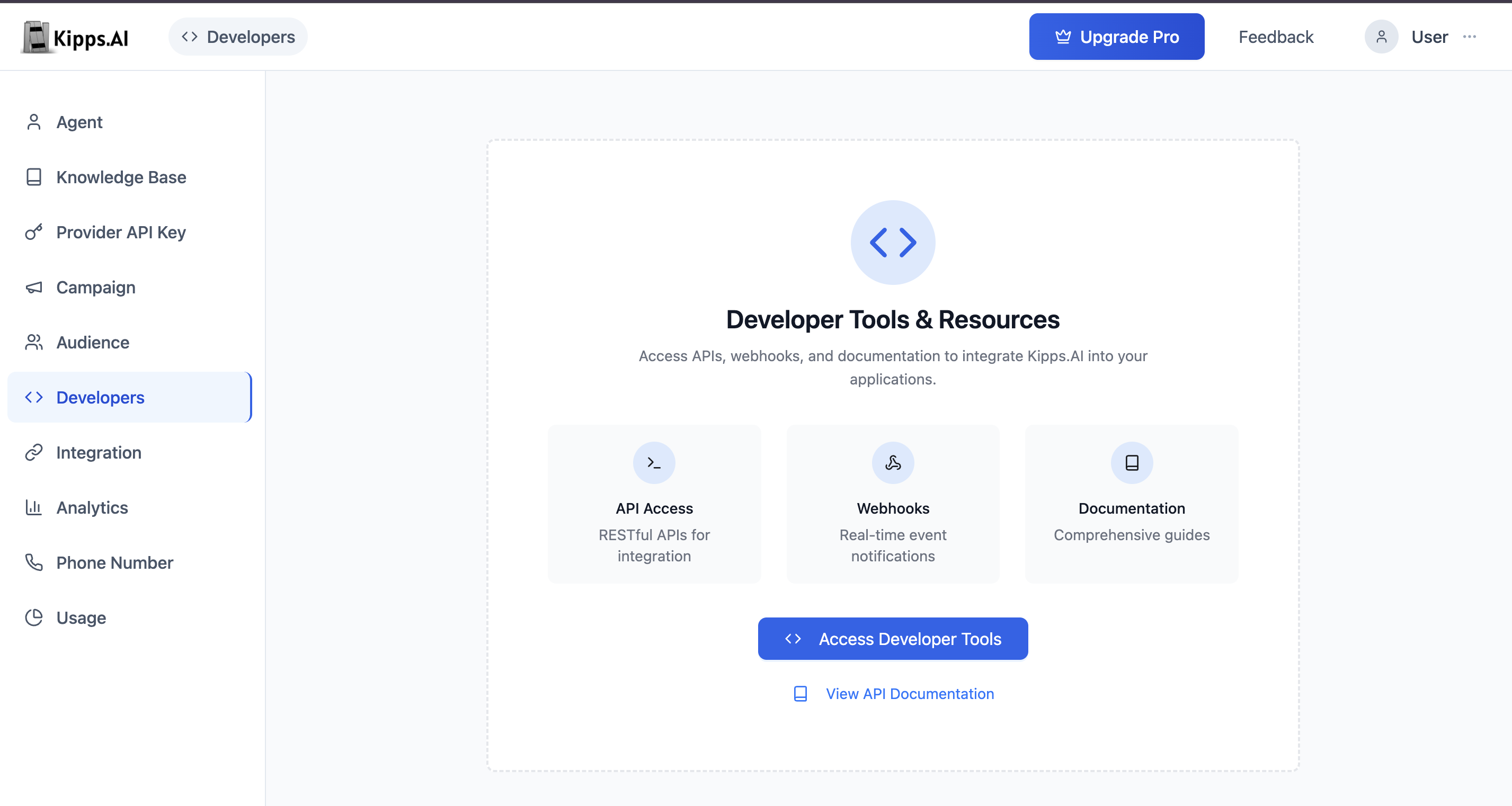Click the Documentation book icon

point(1132,463)
